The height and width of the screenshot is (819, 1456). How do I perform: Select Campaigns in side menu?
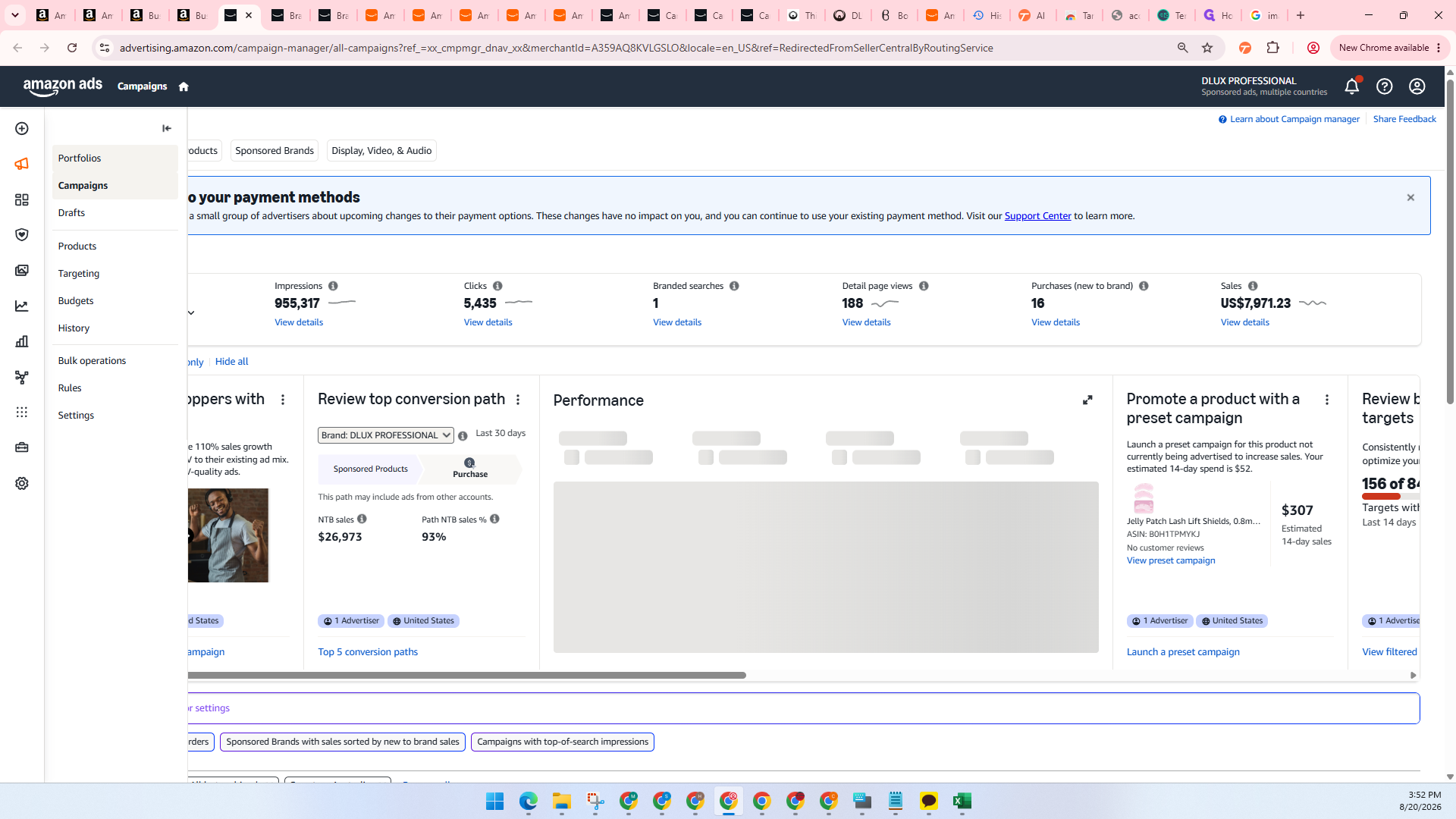(x=115, y=186)
